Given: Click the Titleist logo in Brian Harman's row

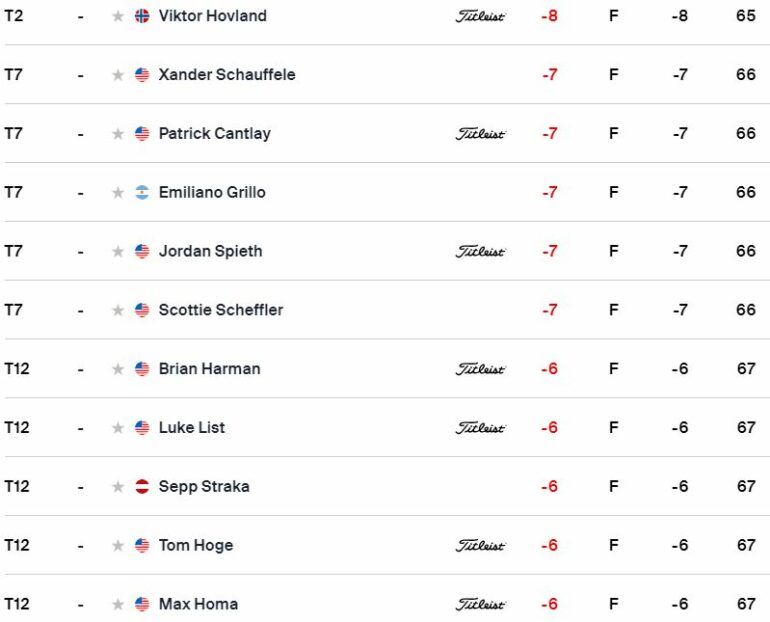Looking at the screenshot, I should [480, 369].
